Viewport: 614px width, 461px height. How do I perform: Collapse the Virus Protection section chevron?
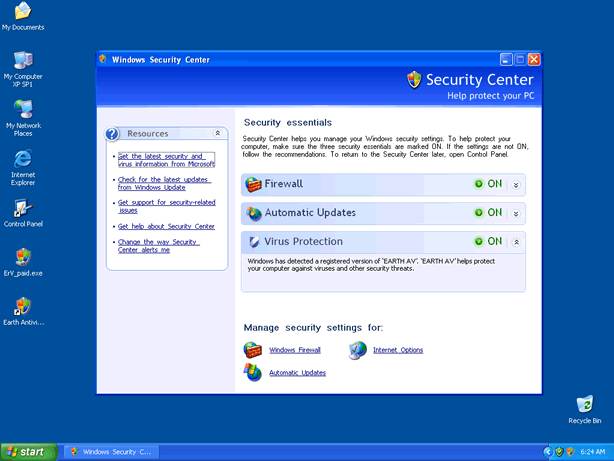pos(516,242)
